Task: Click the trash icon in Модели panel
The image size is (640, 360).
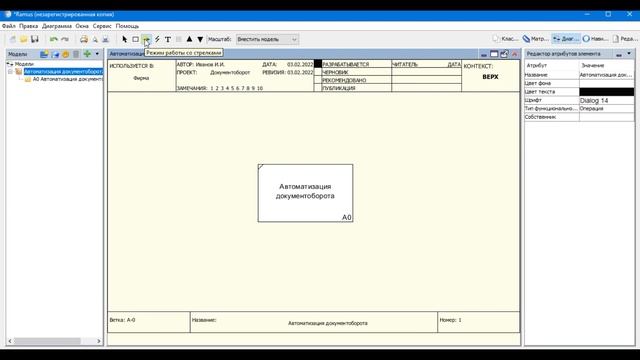Action: (x=76, y=54)
